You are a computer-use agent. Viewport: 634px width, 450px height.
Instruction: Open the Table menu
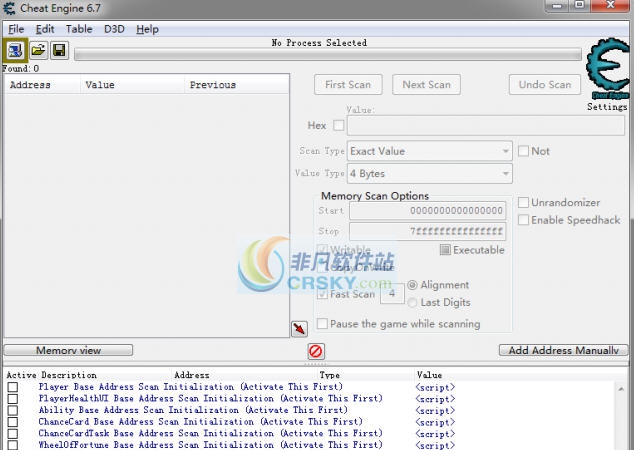coord(79,29)
